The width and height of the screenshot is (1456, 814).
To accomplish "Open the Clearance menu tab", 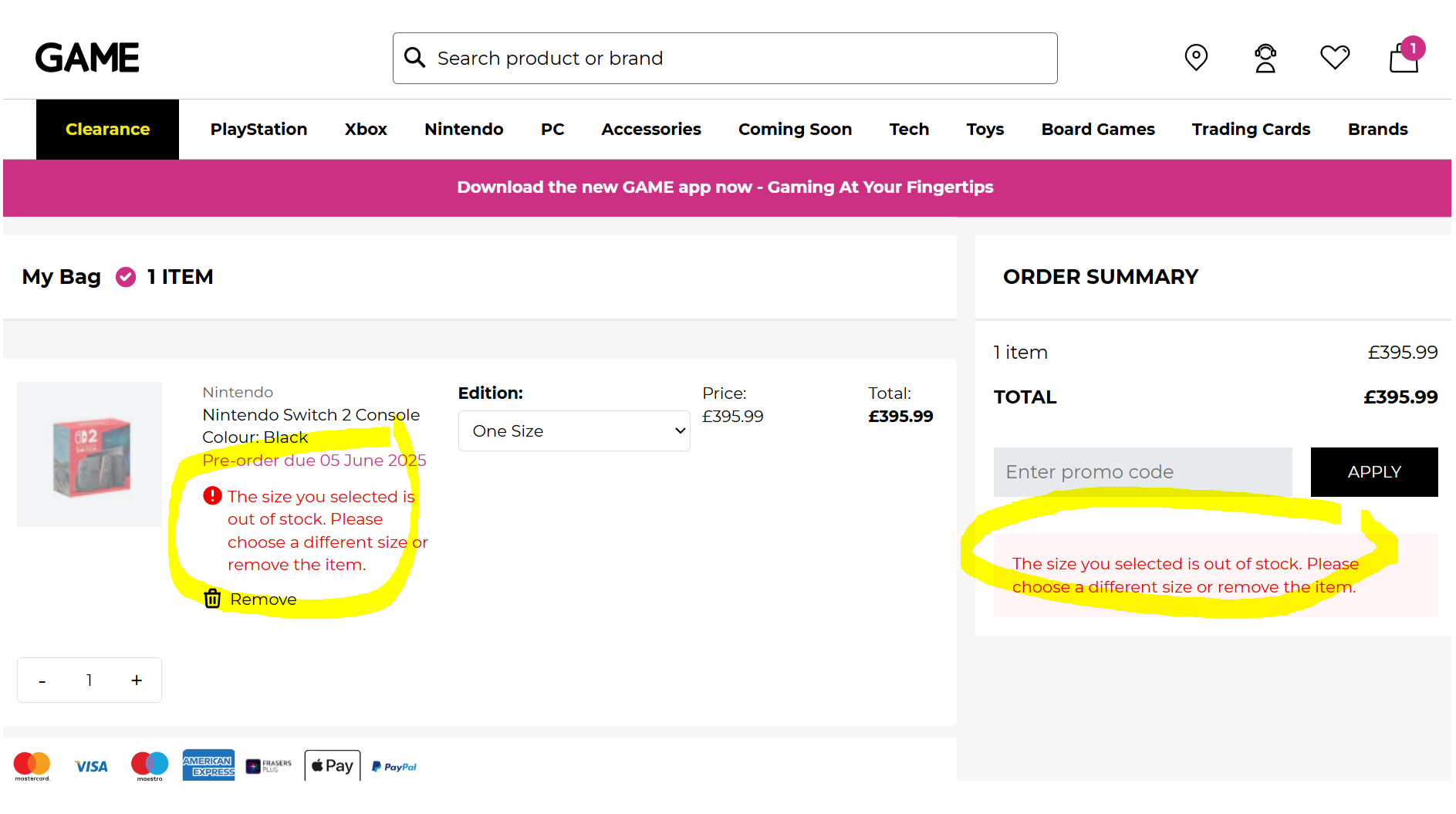I will click(107, 130).
